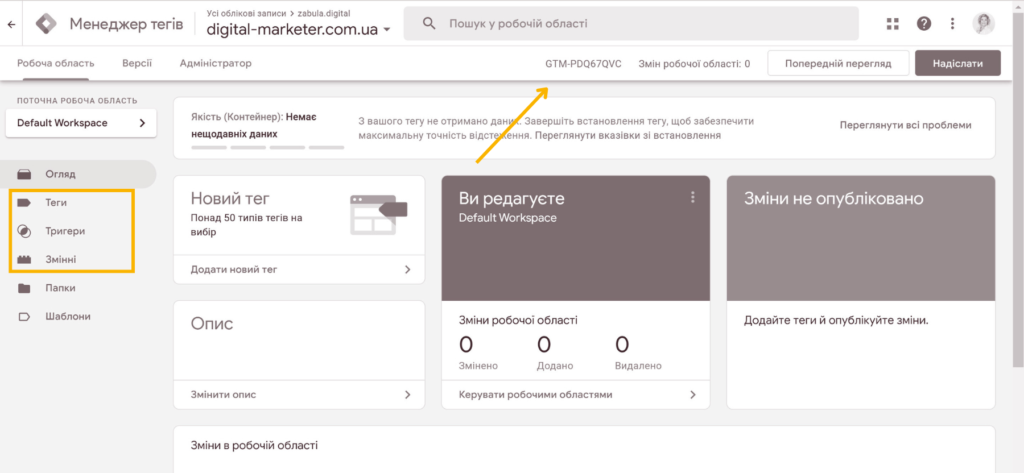Click the Новий тег illustration icon
This screenshot has height=473, width=1024.
pyautogui.click(x=378, y=214)
